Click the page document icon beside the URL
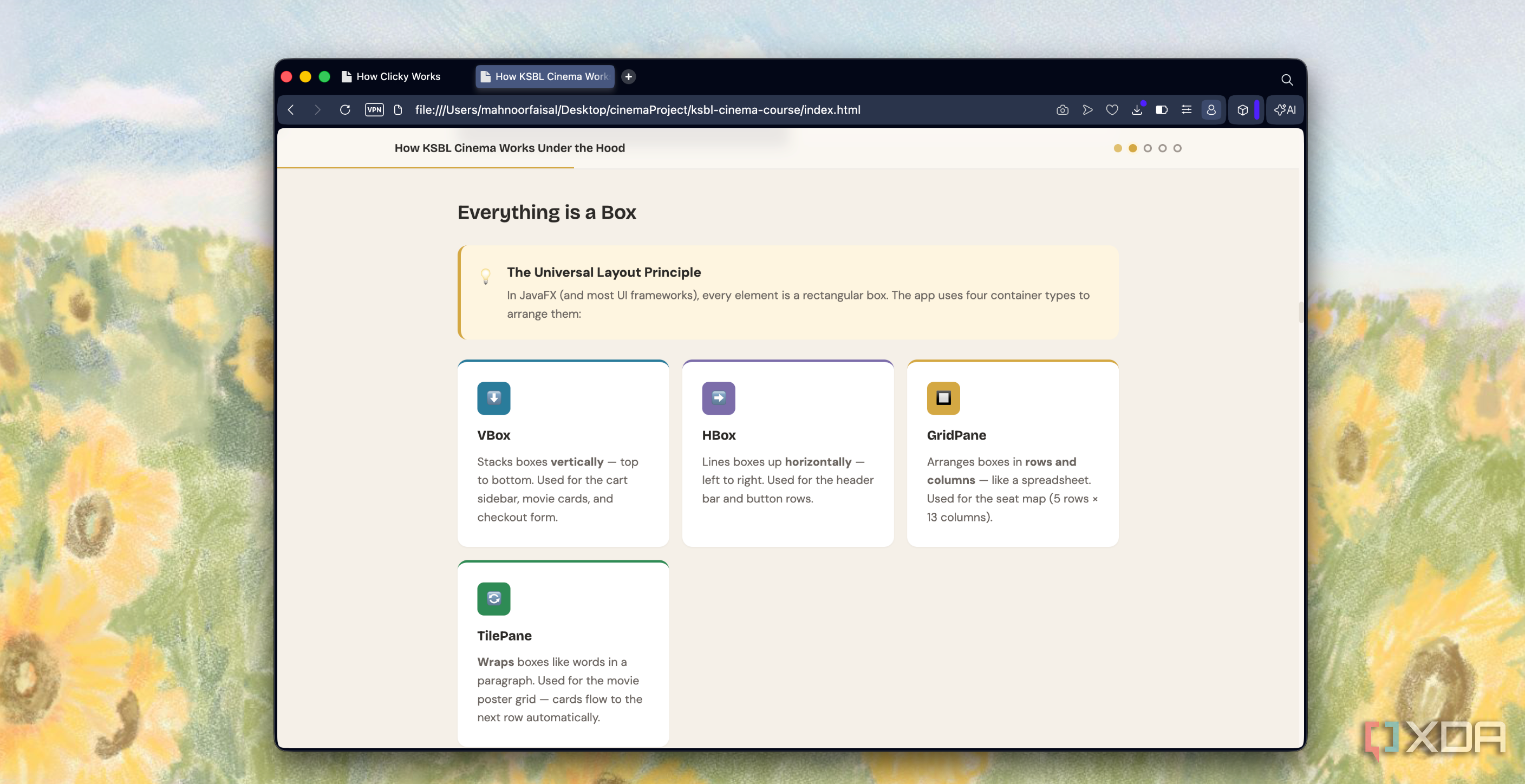Screen dimensions: 1525x784 tap(398, 109)
